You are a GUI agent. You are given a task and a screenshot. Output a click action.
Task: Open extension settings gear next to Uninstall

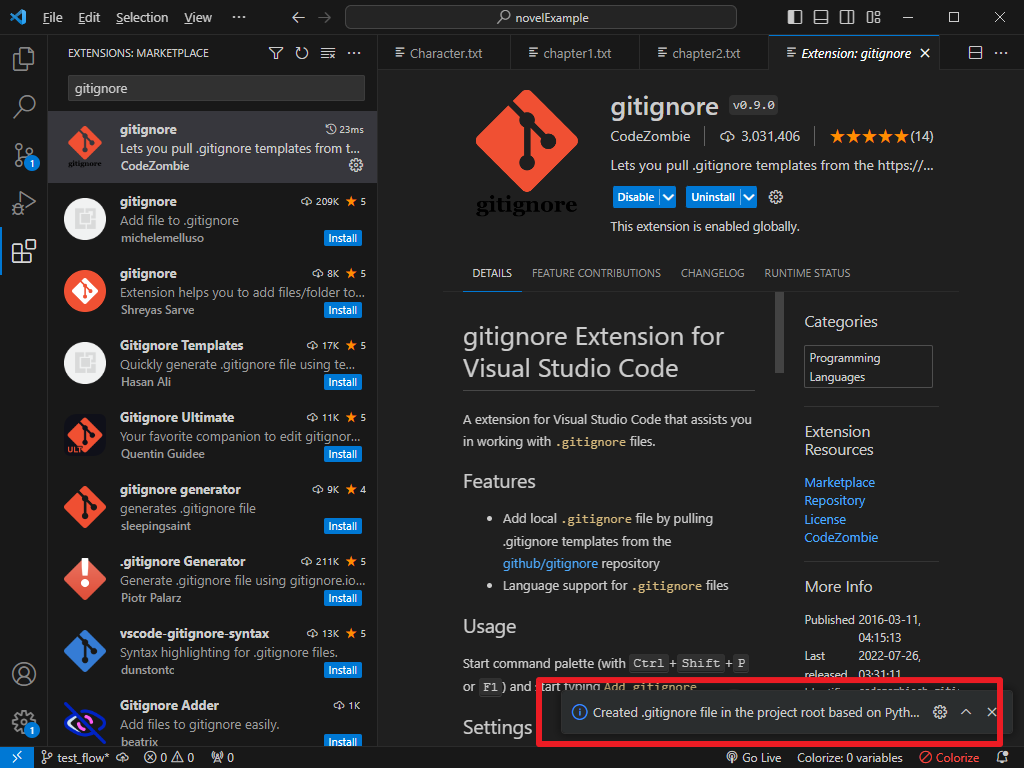click(x=776, y=197)
